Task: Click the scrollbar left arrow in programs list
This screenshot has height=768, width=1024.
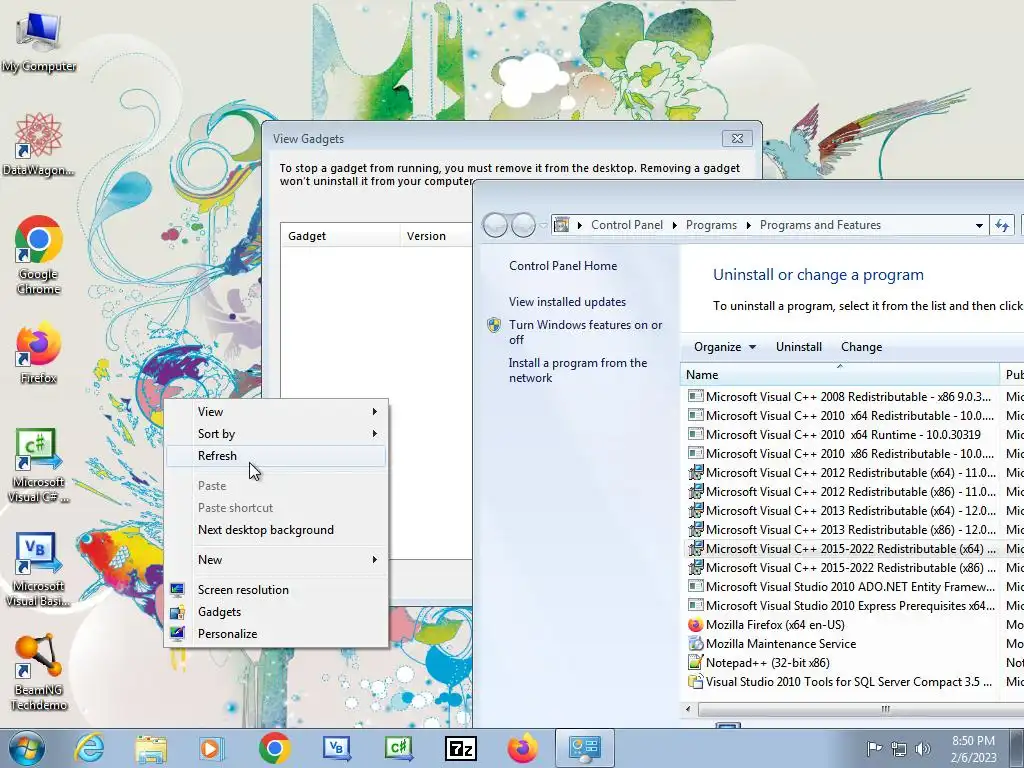Action: tap(688, 709)
